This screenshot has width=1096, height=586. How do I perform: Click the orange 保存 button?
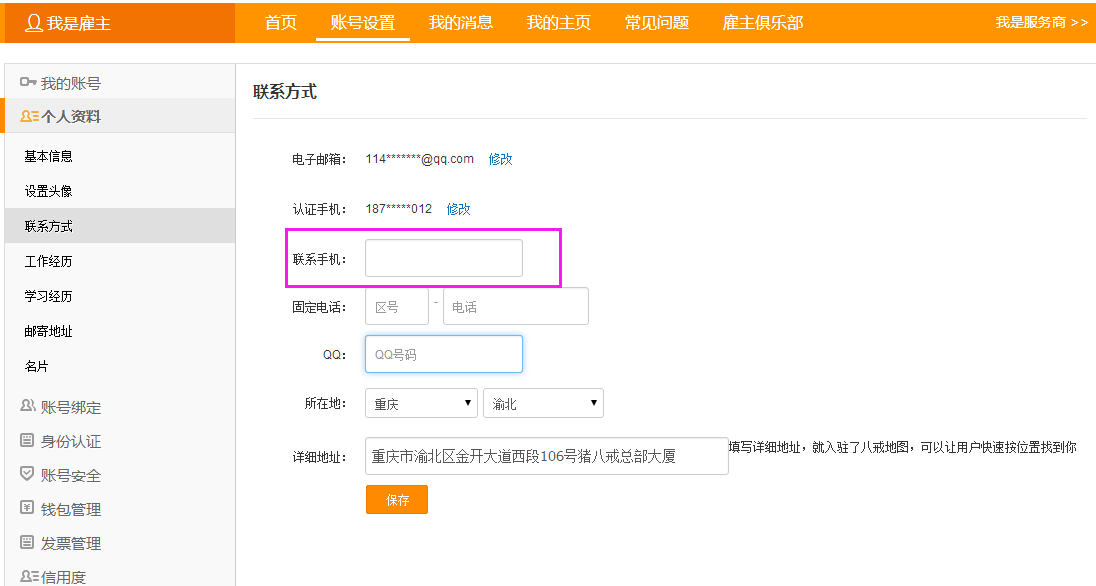tap(397, 500)
